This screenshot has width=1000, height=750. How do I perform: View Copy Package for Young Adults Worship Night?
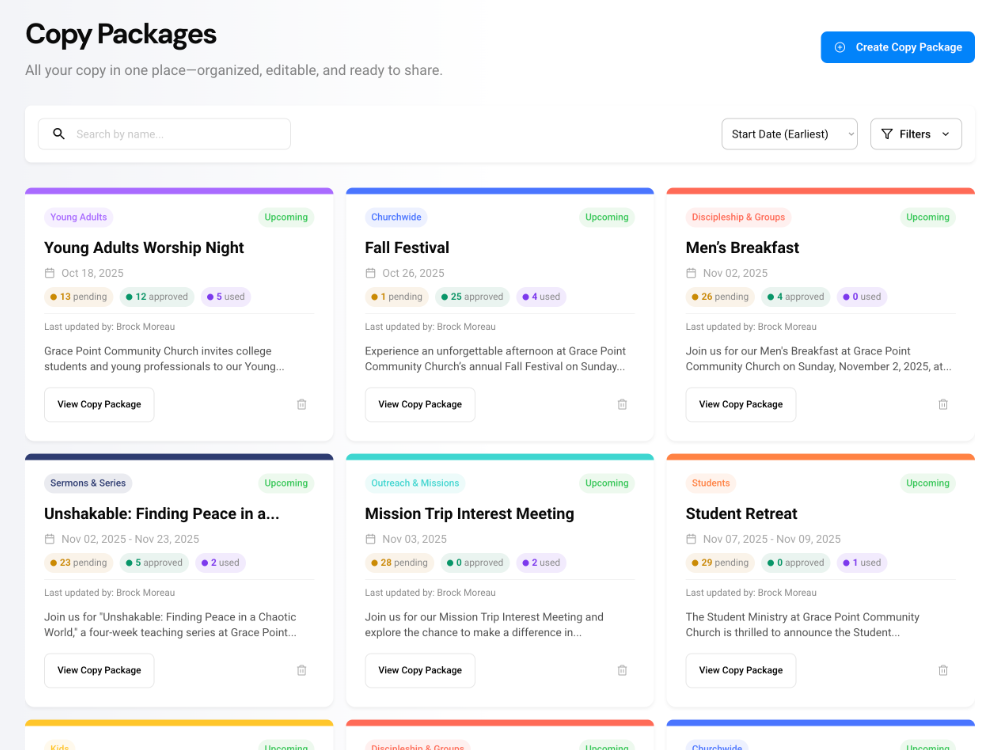[99, 404]
